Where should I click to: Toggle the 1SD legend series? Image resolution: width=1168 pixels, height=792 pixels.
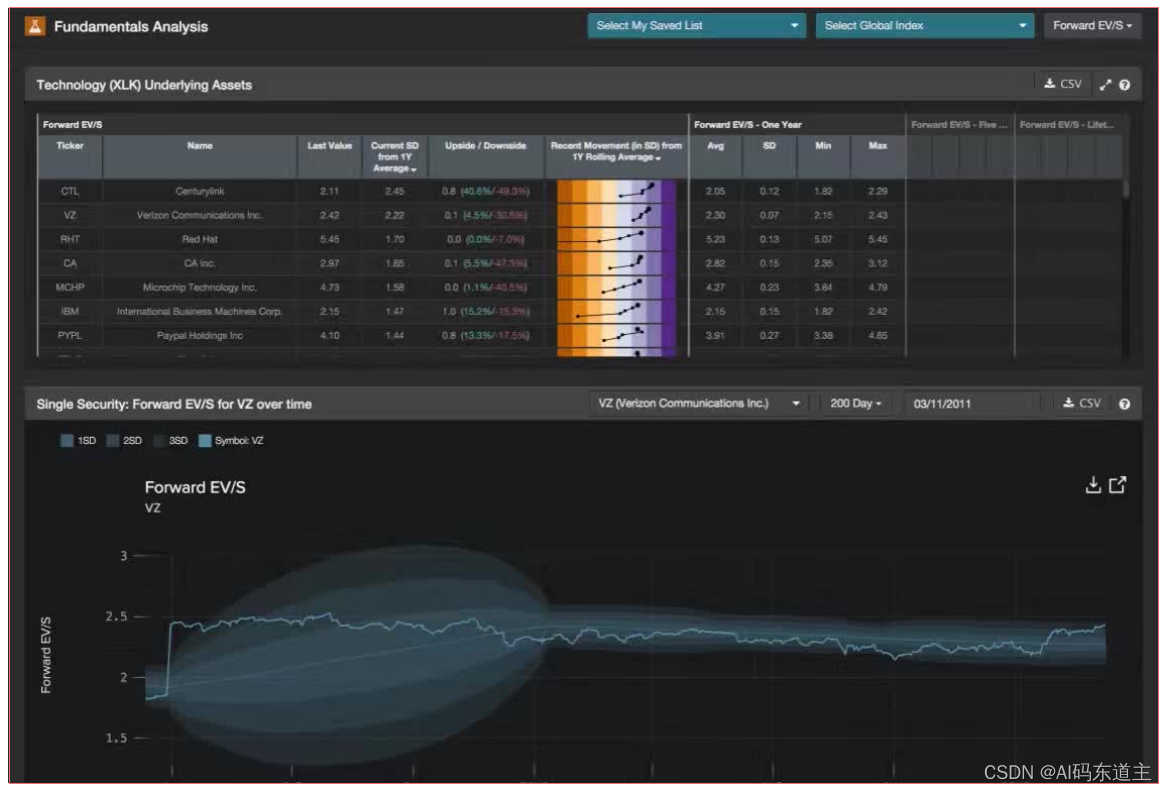click(78, 440)
